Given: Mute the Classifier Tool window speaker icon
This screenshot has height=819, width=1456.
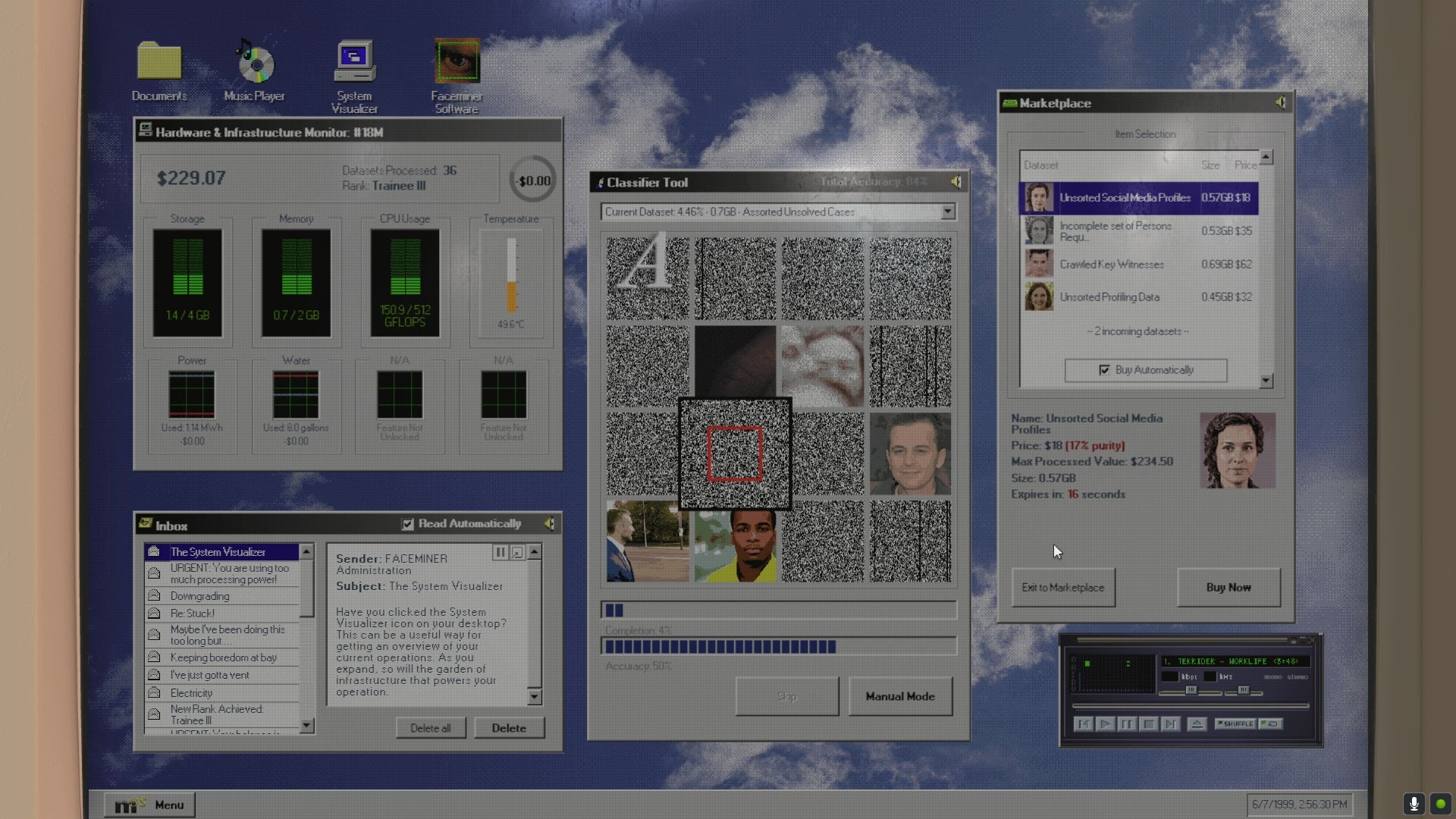Looking at the screenshot, I should 956,182.
